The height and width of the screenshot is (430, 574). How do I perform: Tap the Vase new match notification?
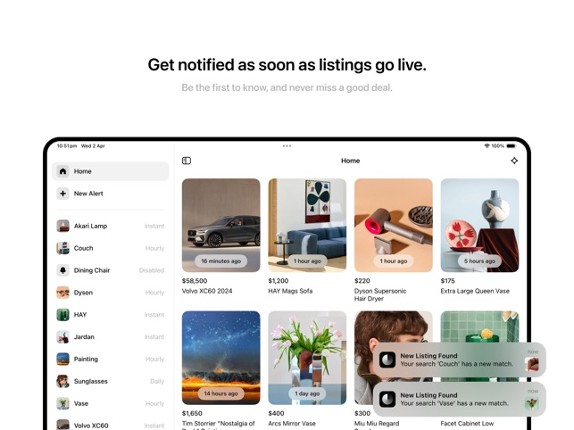click(459, 399)
